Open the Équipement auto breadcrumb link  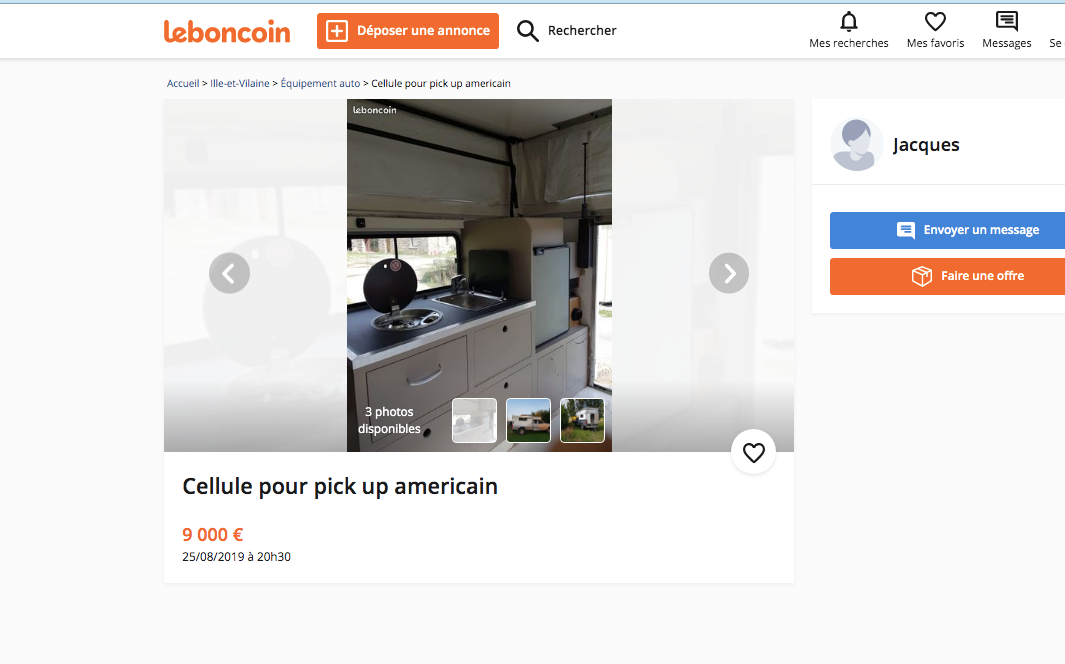click(320, 84)
